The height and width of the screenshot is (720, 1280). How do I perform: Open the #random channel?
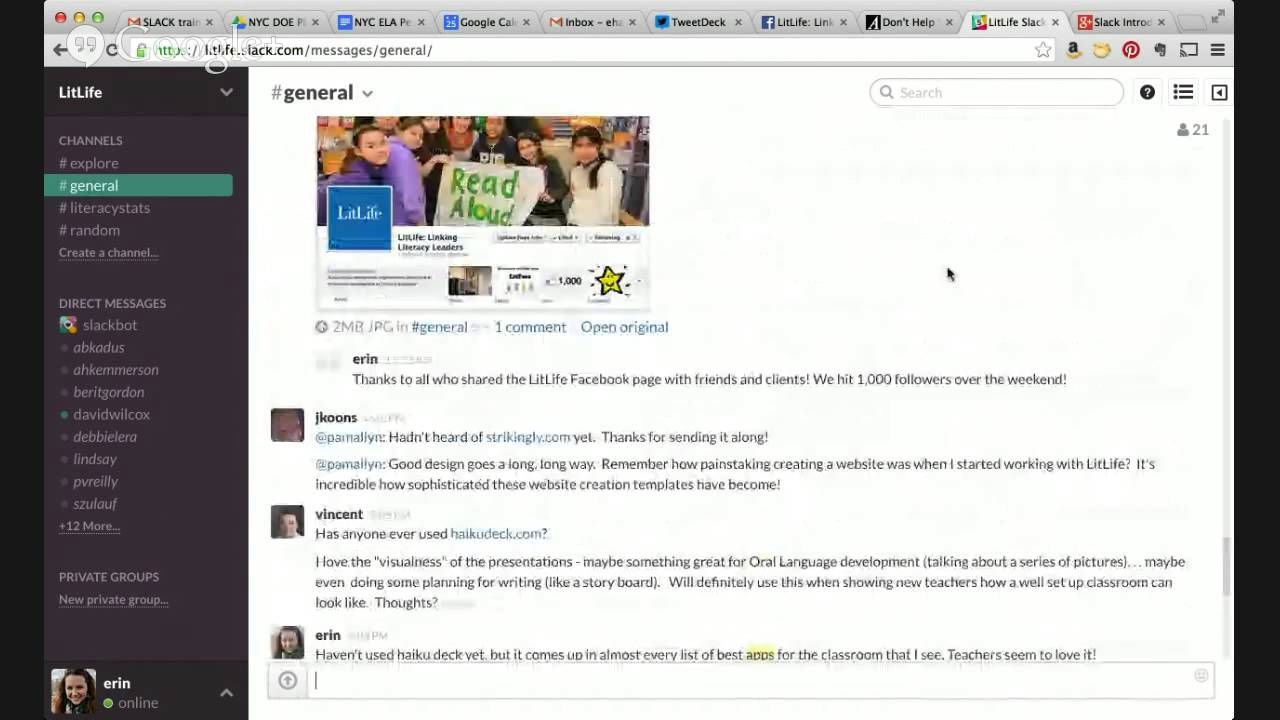click(89, 230)
